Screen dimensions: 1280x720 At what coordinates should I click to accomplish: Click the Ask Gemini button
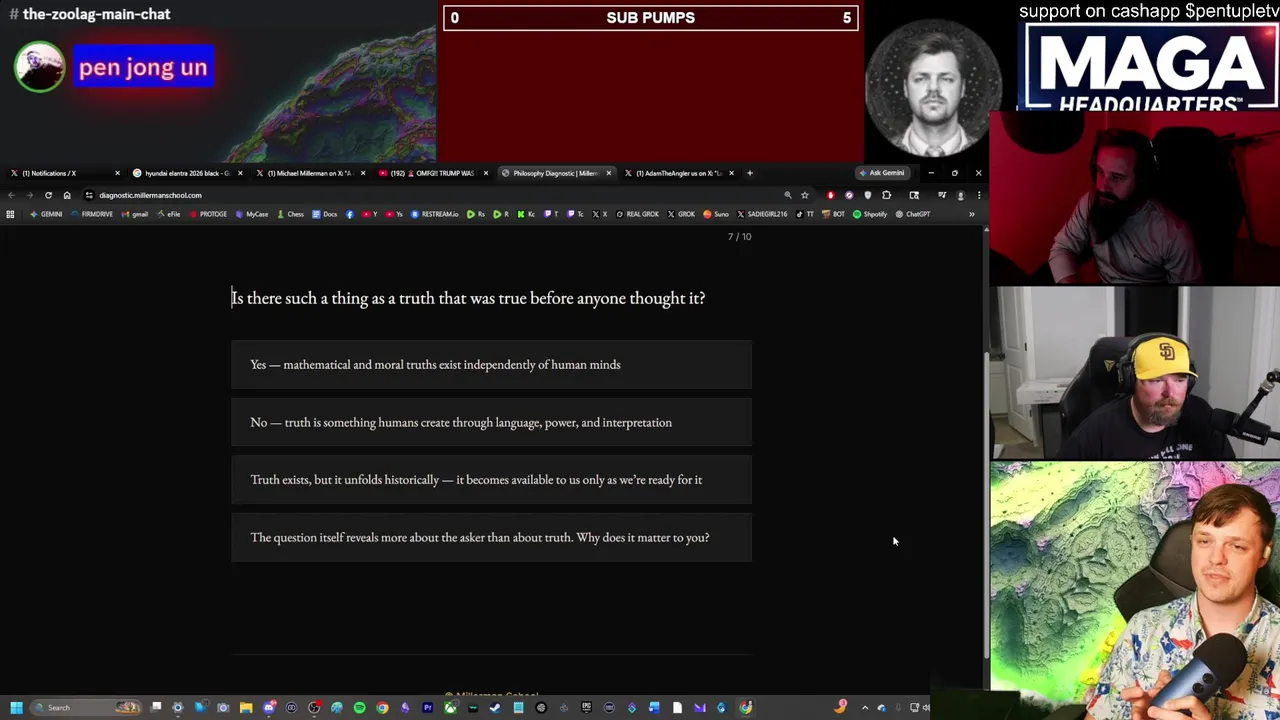coord(882,173)
